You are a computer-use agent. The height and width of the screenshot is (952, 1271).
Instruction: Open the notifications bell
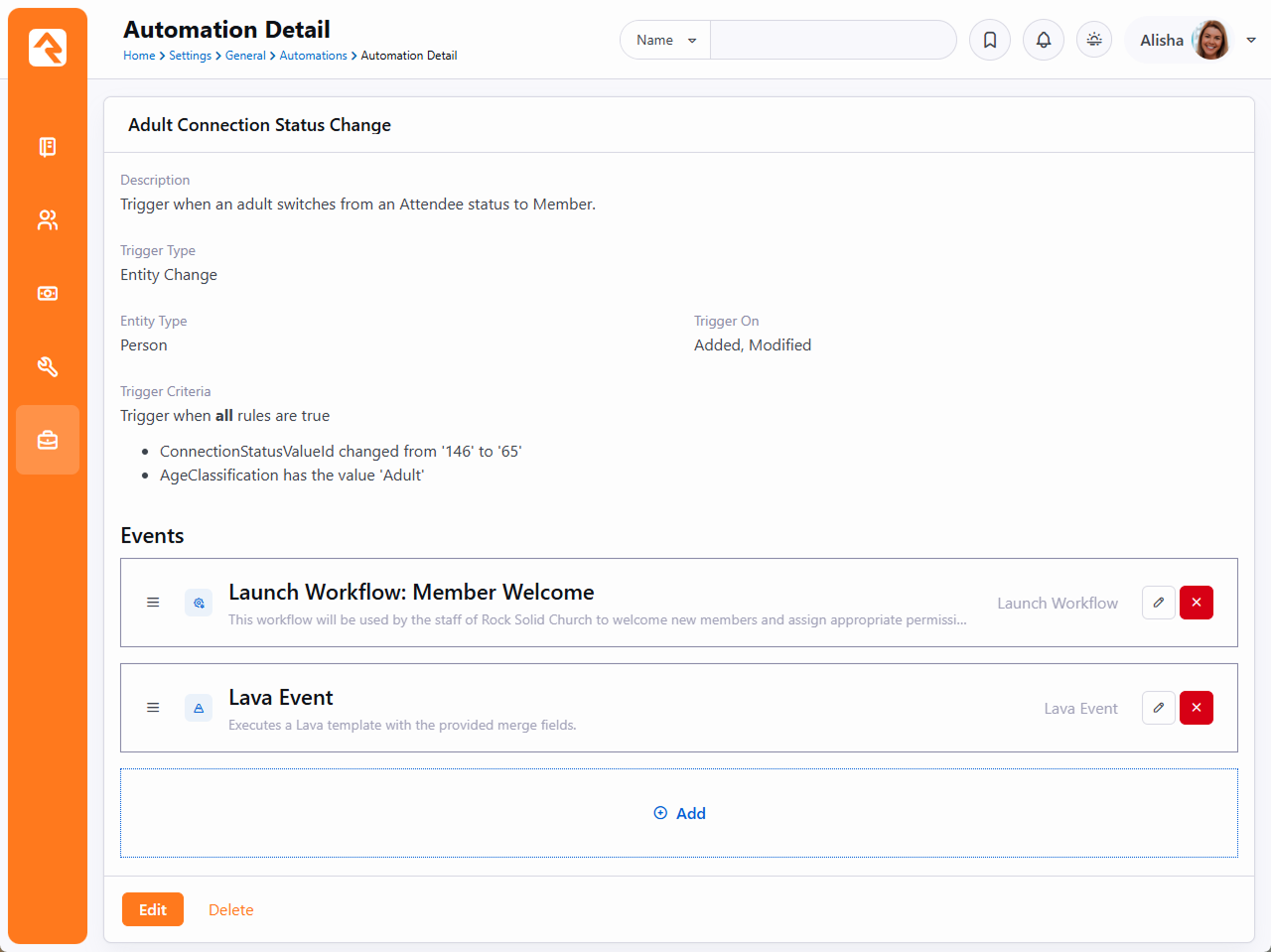(1044, 40)
